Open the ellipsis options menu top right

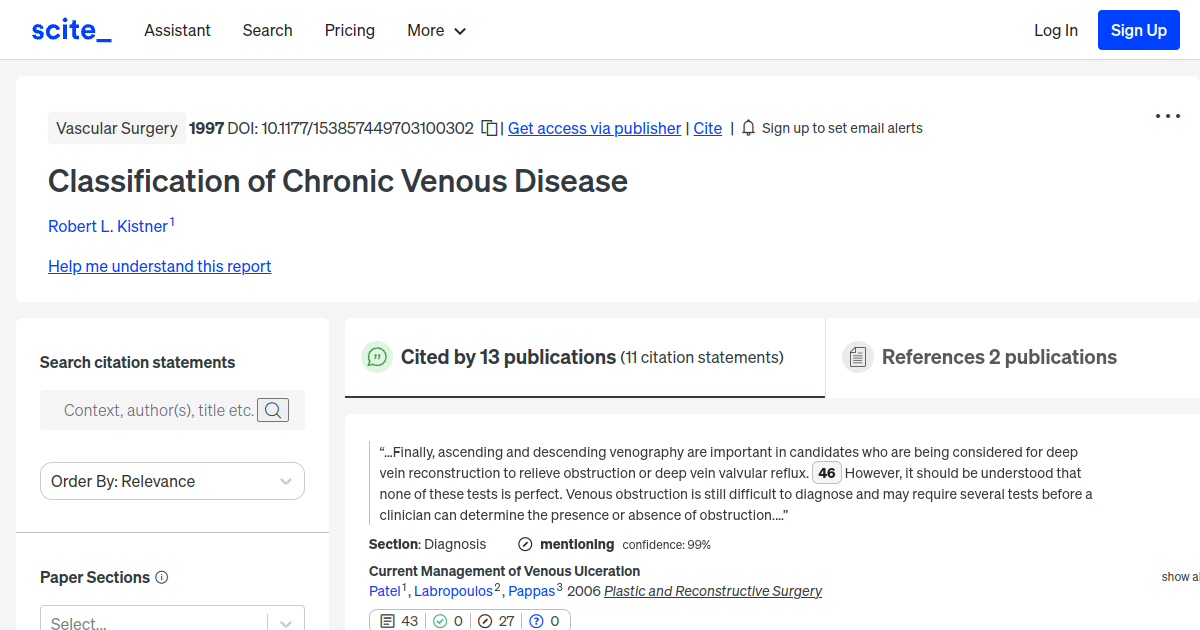[x=1167, y=116]
